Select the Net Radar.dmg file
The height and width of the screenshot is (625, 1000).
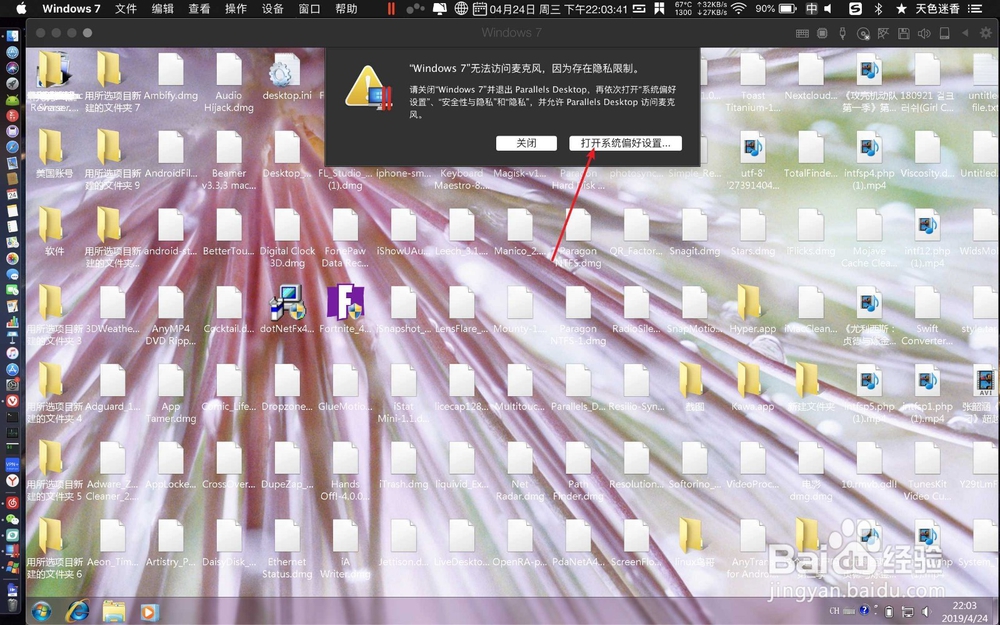[x=520, y=470]
